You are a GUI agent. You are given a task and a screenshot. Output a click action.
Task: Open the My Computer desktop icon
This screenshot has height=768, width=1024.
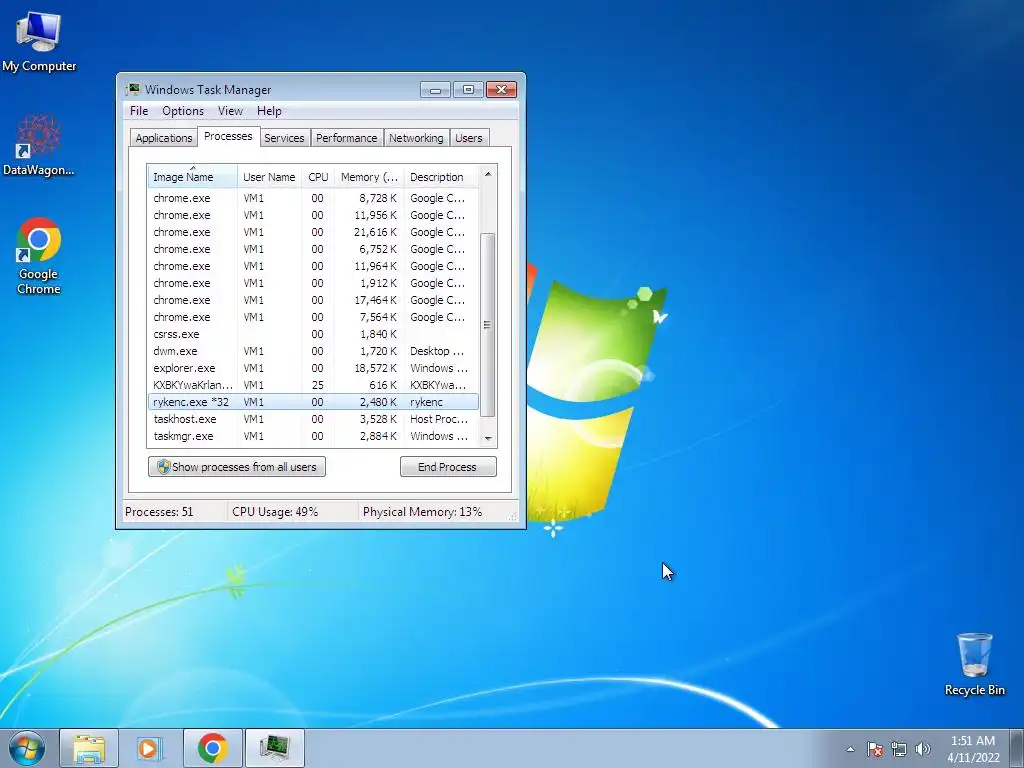(39, 40)
